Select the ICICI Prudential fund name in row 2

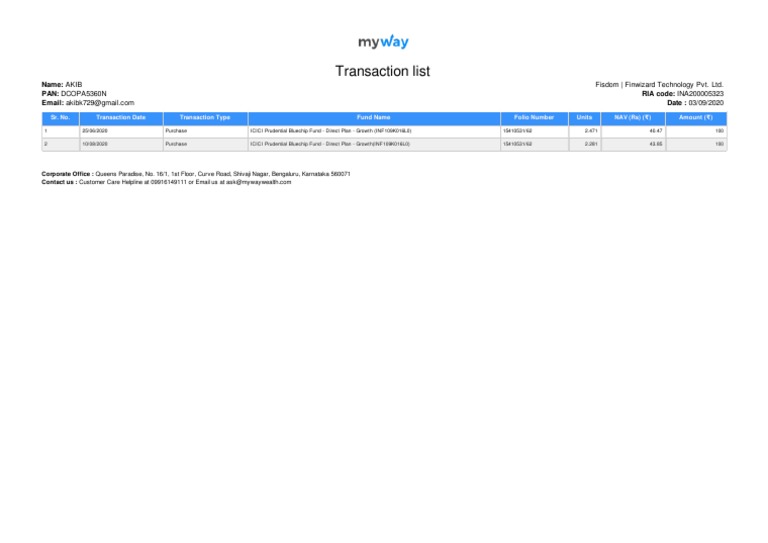330,144
